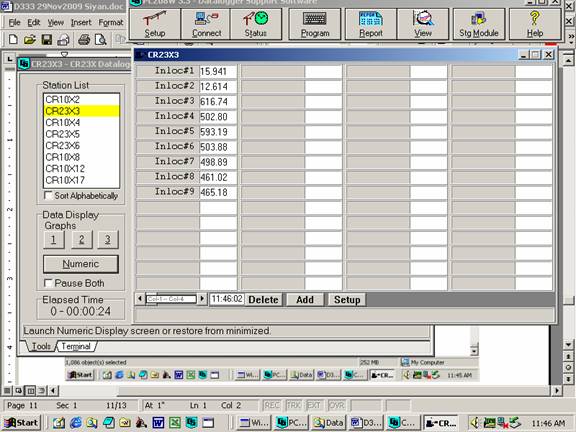This screenshot has height=432, width=576.
Task: Click column scroller left arrow
Action: tap(140, 299)
